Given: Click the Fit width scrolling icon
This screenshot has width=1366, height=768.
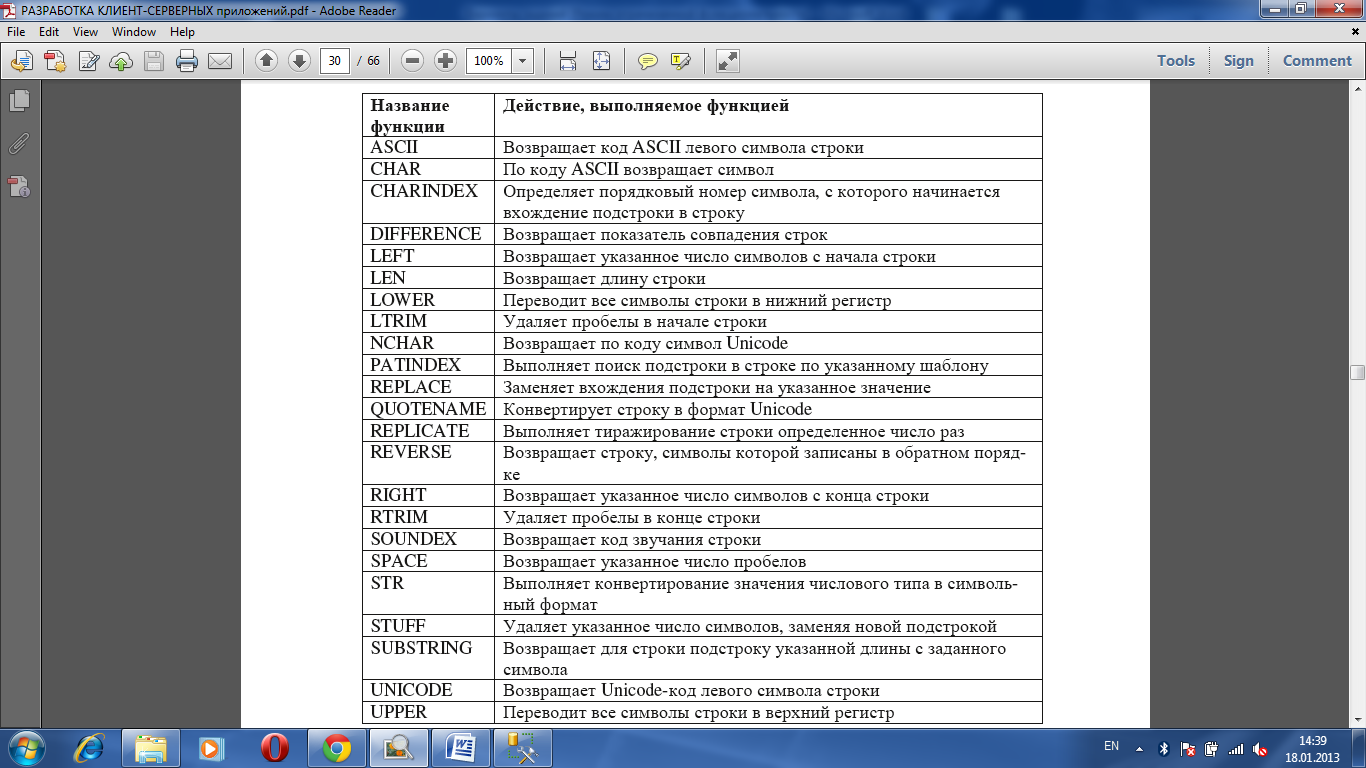Looking at the screenshot, I should (568, 61).
